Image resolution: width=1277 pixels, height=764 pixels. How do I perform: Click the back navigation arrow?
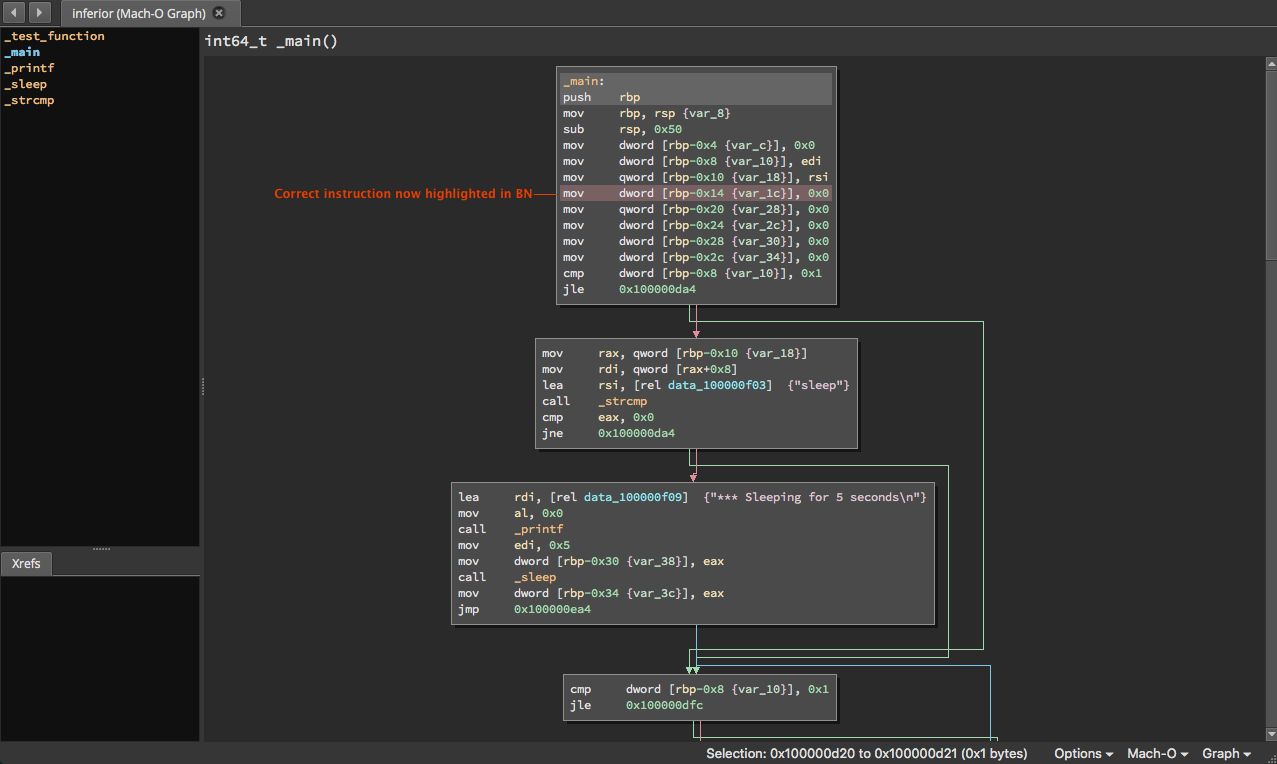click(14, 12)
